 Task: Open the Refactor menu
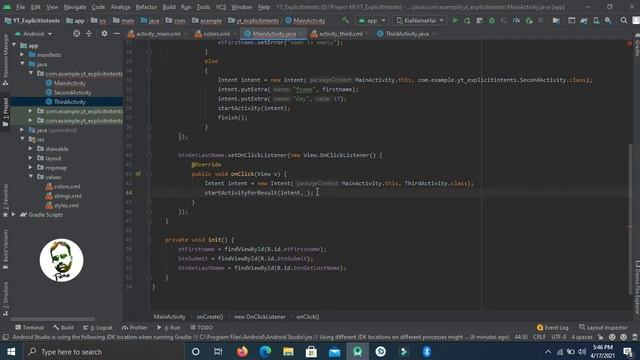[x=146, y=7]
